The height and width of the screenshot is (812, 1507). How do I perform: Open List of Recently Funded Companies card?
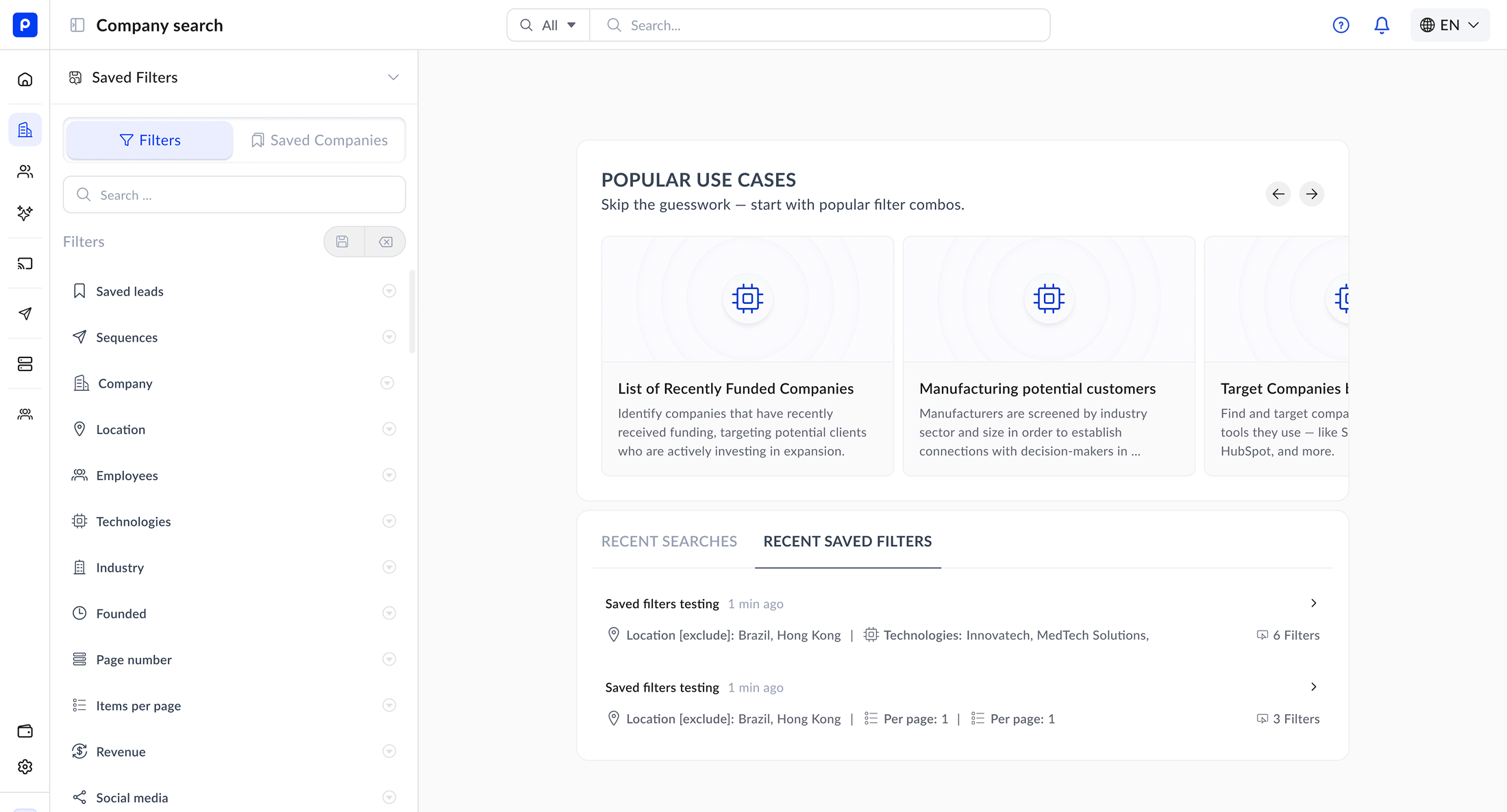click(x=747, y=356)
